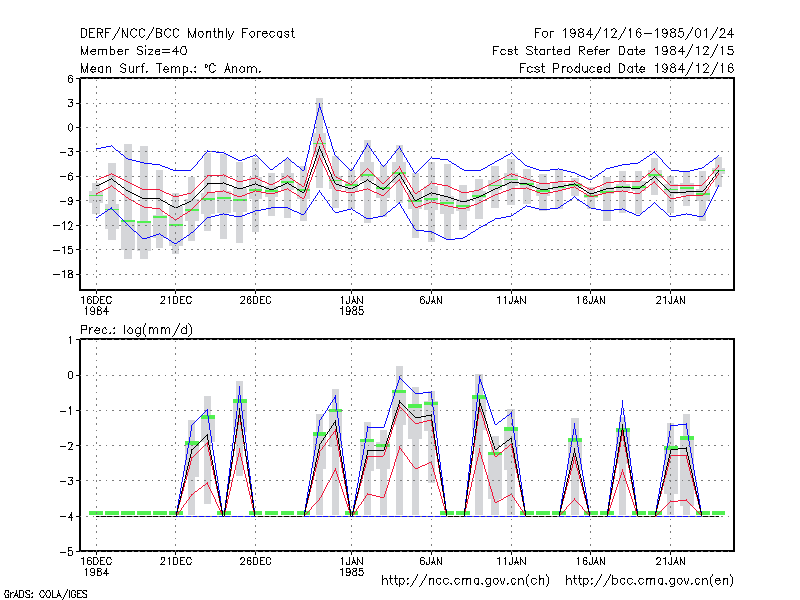Image resolution: width=800 pixels, height=600 pixels.
Task: Click the 11JAN tick label under precipitation chart
Action: 511,561
